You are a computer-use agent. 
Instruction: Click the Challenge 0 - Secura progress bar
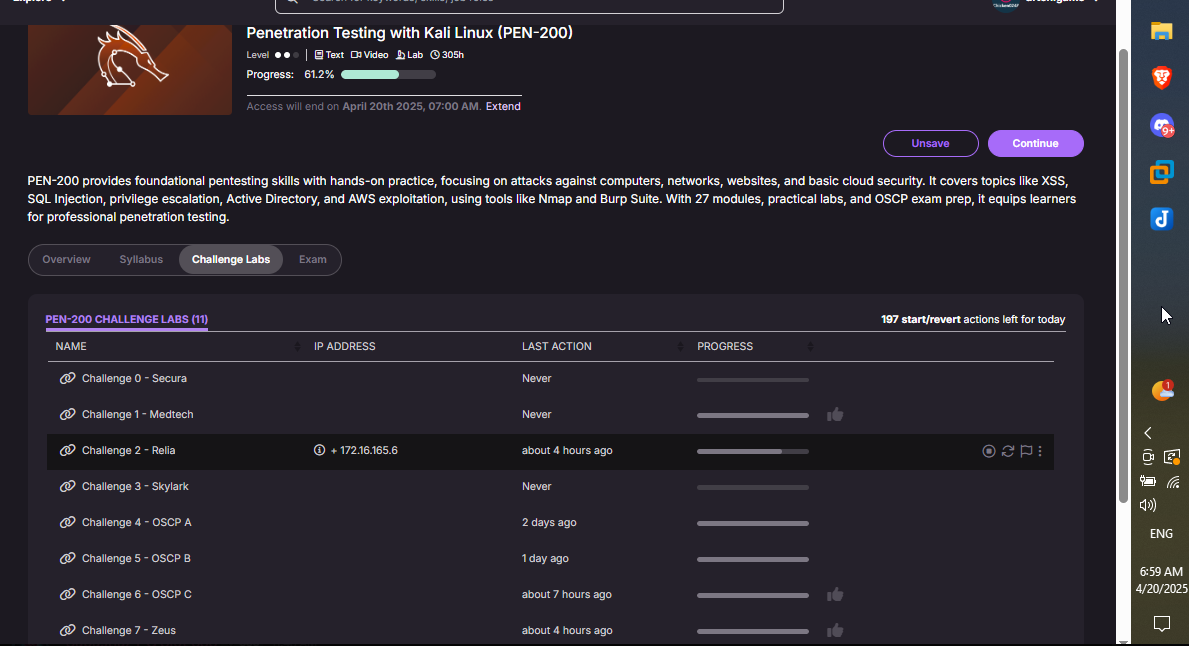tap(753, 379)
